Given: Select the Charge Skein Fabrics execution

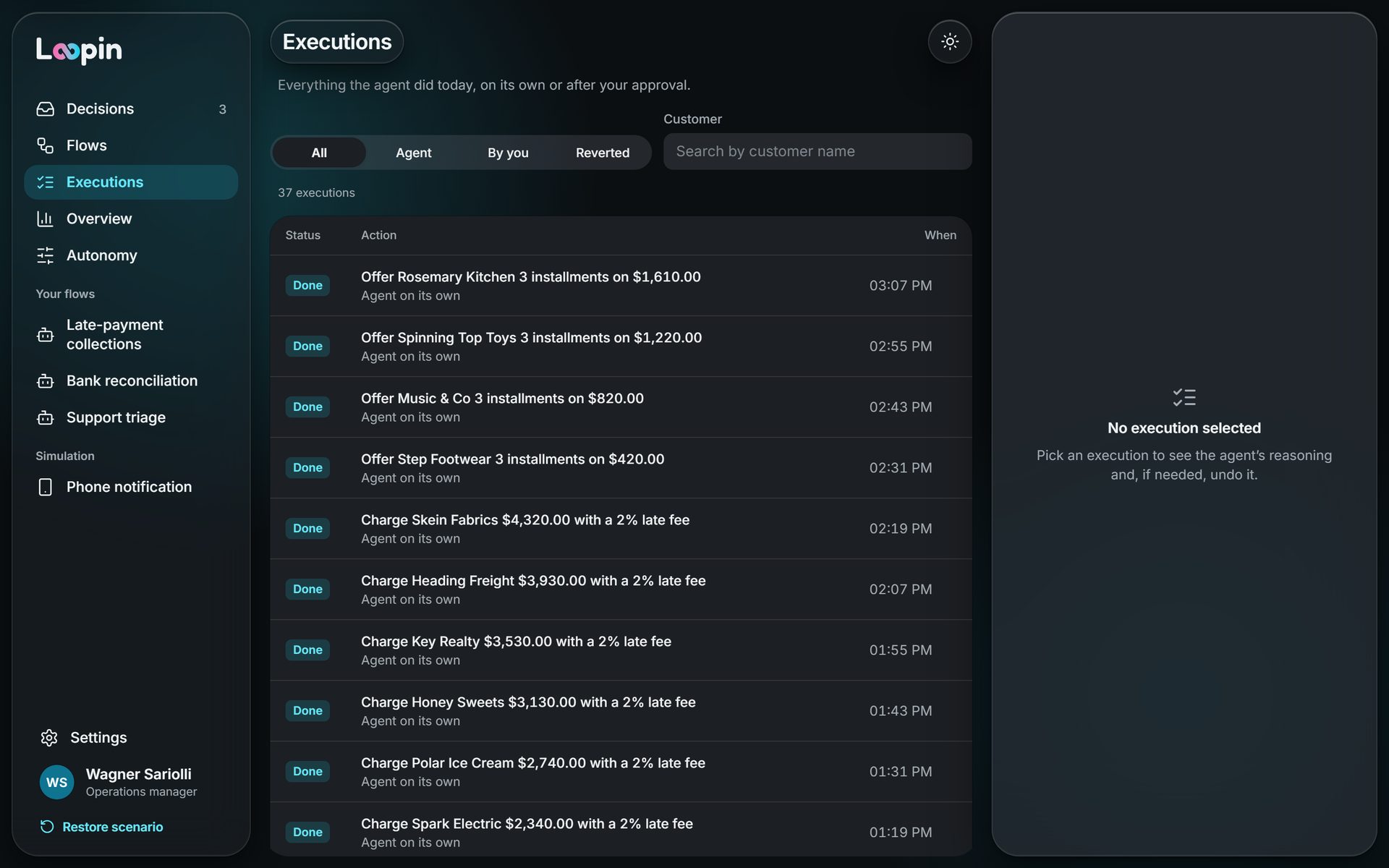Looking at the screenshot, I should coord(621,529).
